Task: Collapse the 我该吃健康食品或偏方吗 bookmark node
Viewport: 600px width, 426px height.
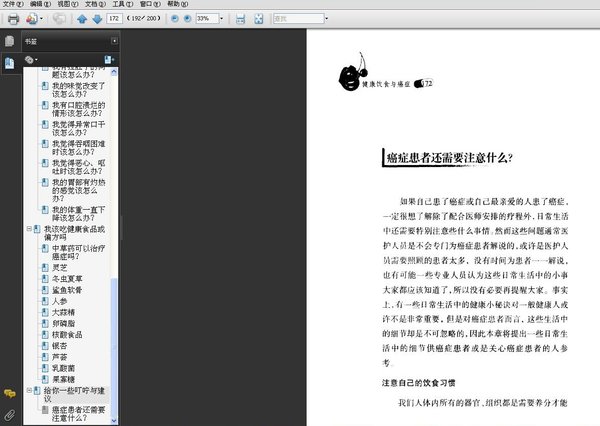Action: pos(29,229)
